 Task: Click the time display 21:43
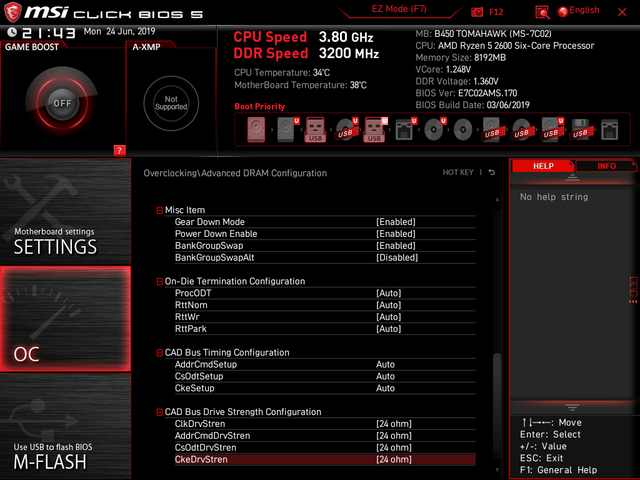click(49, 33)
